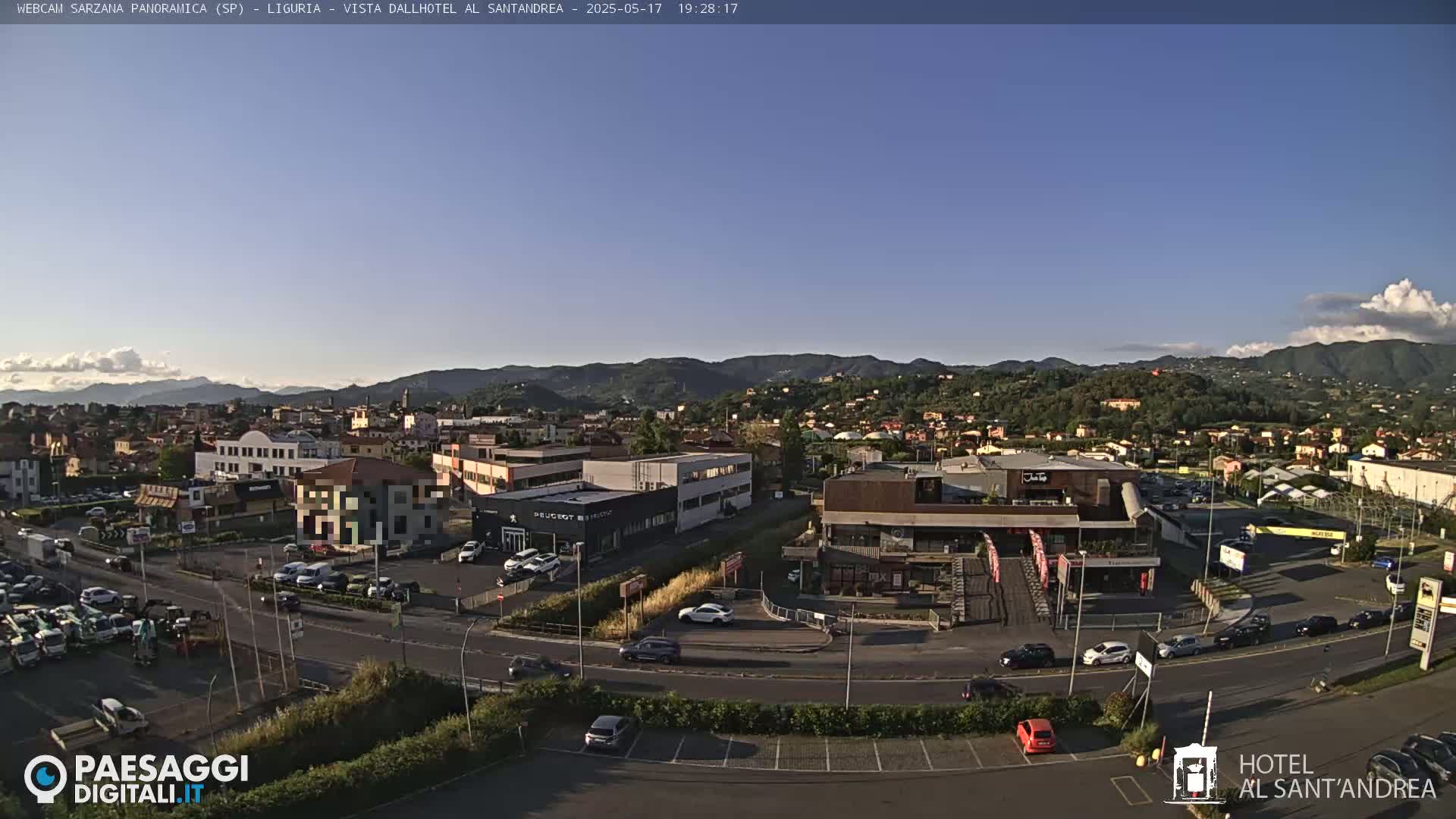Click the Paesaggi Digitali eye logo icon
This screenshot has height=819, width=1456.
tap(45, 778)
